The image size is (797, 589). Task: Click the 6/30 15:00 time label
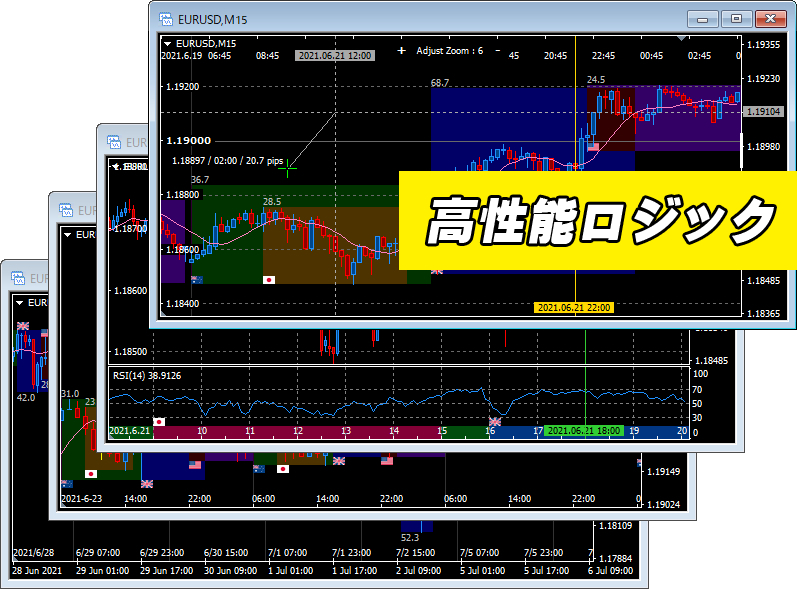coord(226,553)
